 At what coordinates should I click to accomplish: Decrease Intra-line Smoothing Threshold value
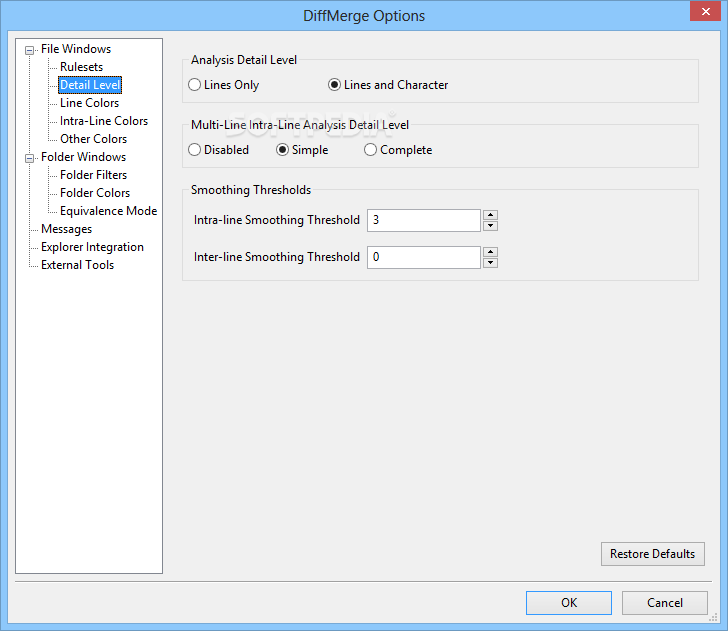pyautogui.click(x=490, y=226)
